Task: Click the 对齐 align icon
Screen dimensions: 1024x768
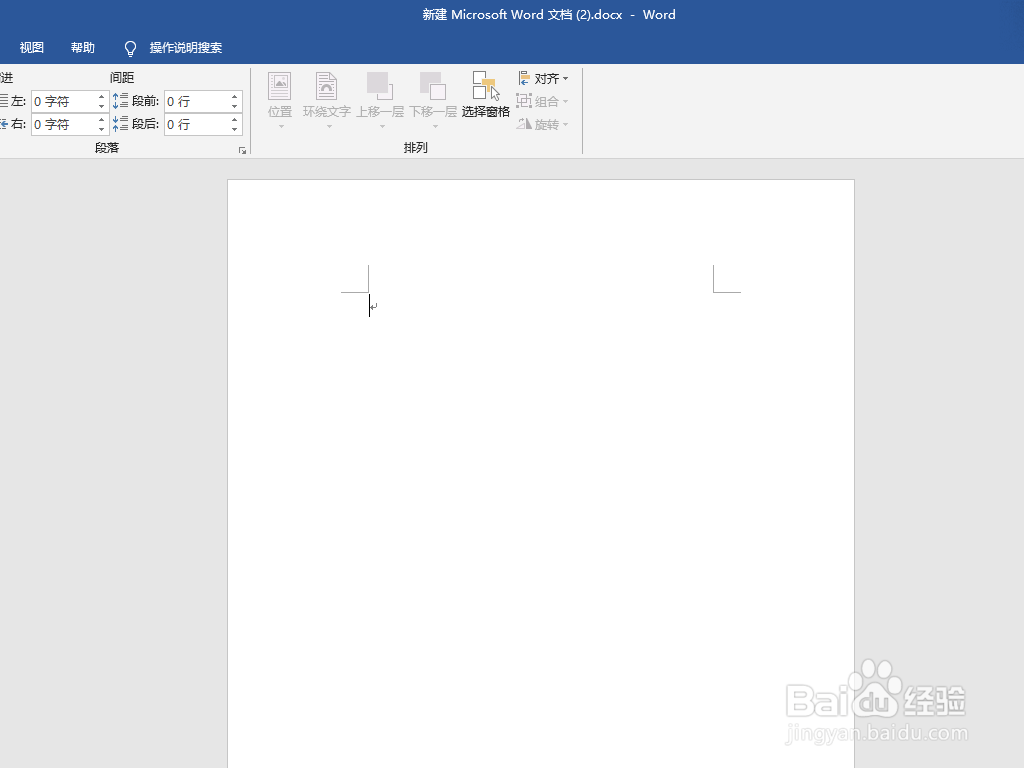Action: coord(524,78)
